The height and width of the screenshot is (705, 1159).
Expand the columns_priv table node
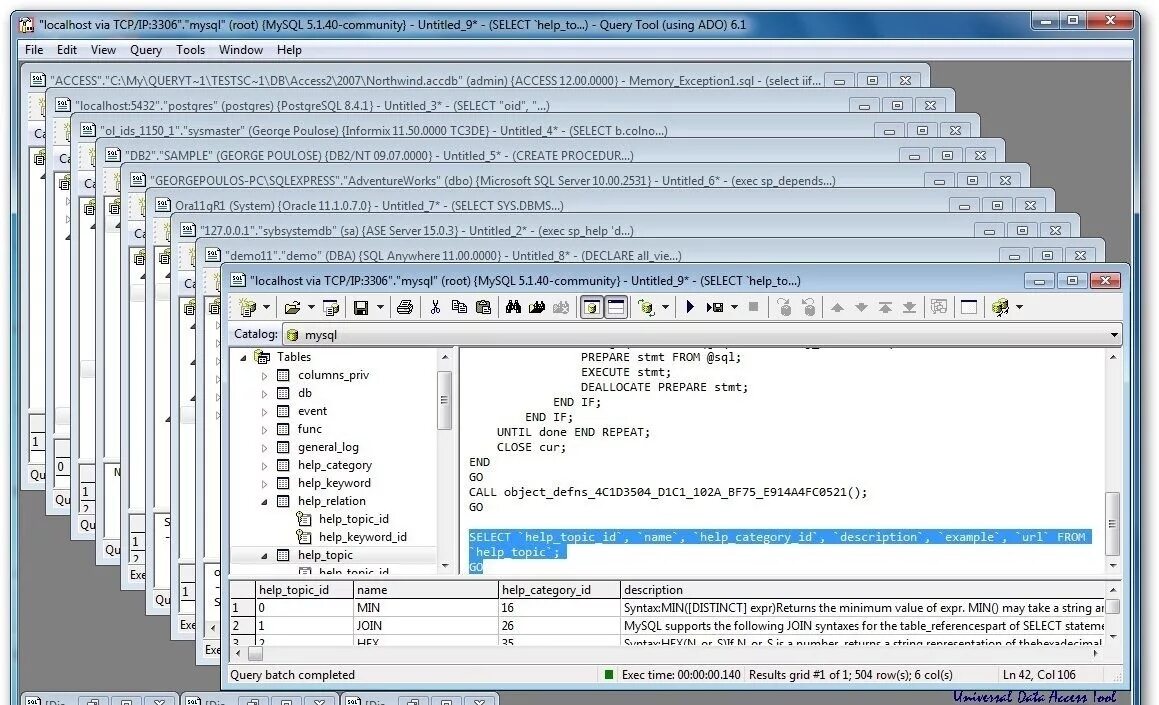[x=264, y=375]
